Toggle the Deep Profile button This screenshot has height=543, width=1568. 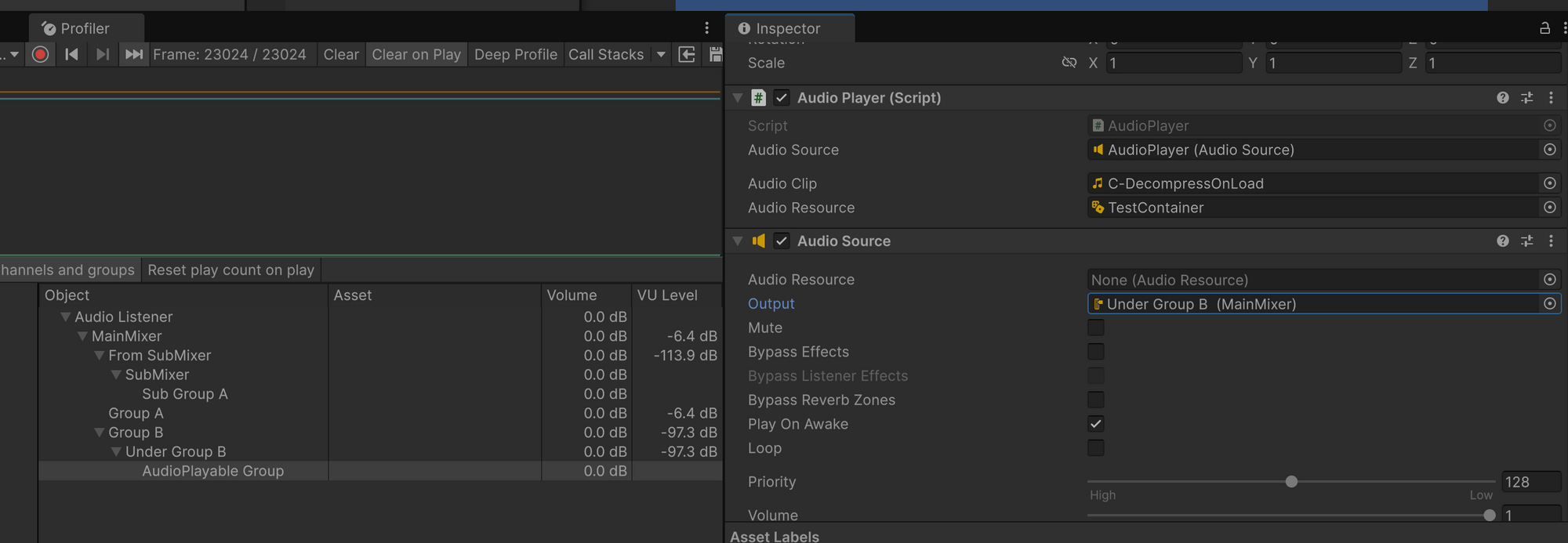pos(515,55)
